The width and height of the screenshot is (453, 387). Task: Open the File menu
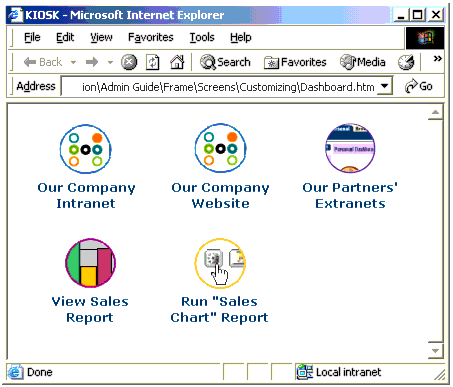[x=32, y=37]
